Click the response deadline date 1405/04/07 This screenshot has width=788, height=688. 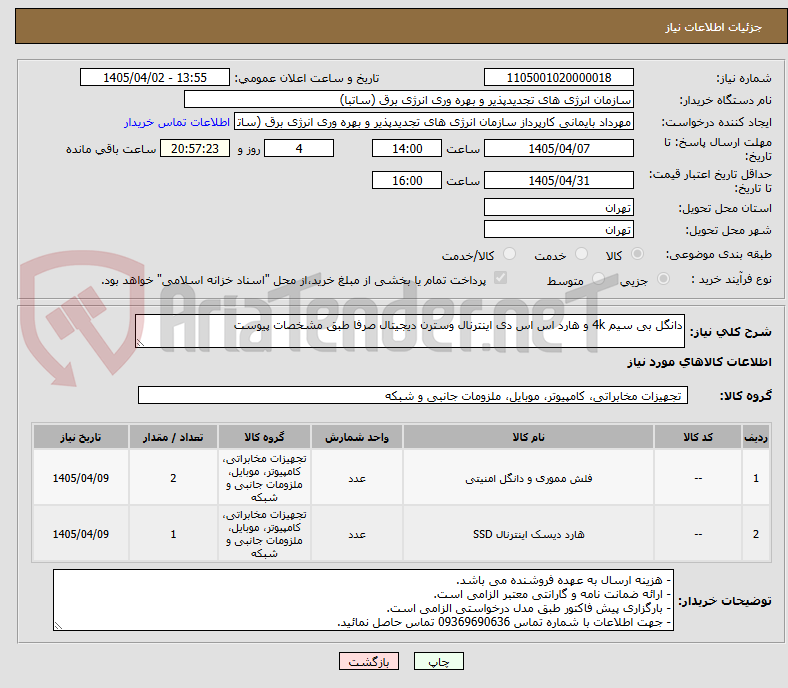pos(558,149)
